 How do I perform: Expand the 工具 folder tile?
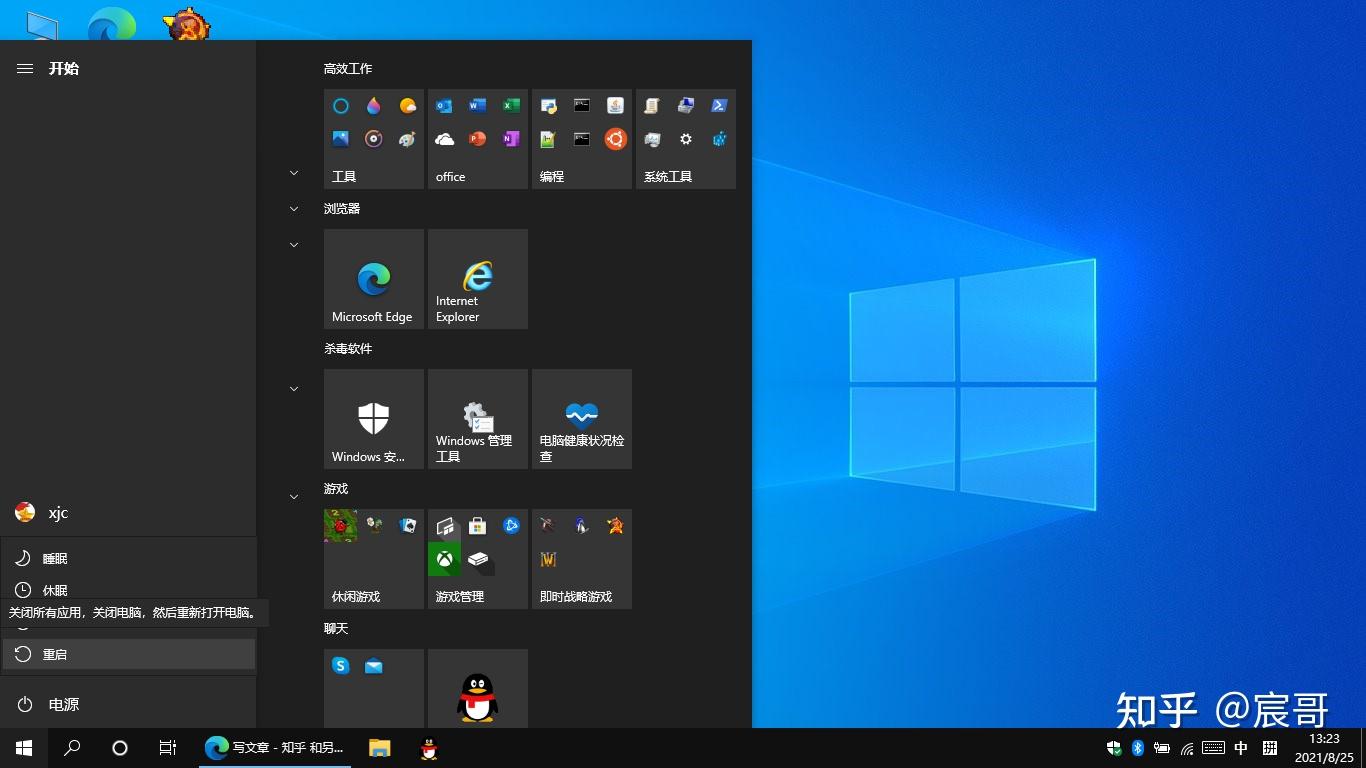point(374,139)
